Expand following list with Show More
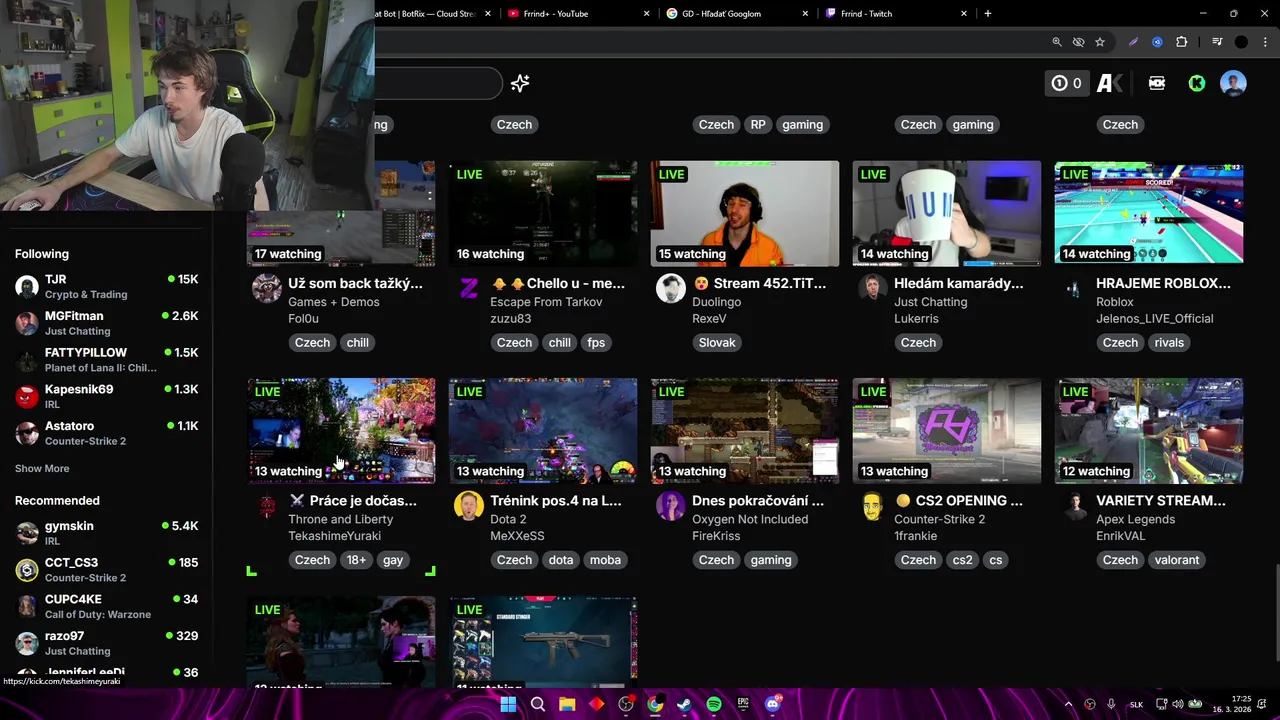The width and height of the screenshot is (1280, 720). [42, 468]
